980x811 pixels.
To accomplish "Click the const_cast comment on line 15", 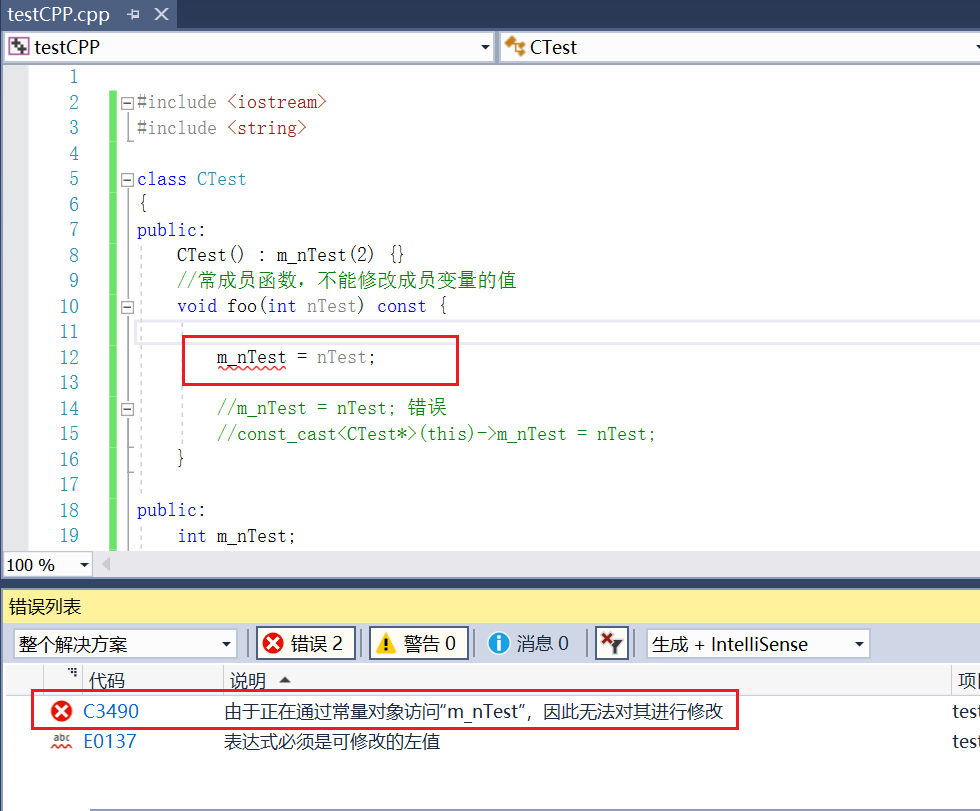I will (x=436, y=434).
